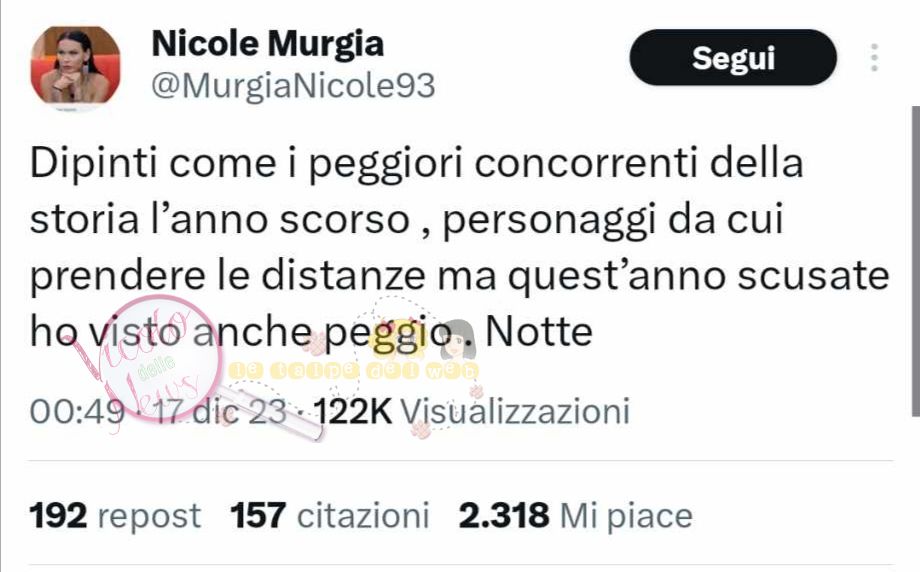Click the tweet text starting with Dipinti
Screen dimensions: 920x572
(x=459, y=246)
